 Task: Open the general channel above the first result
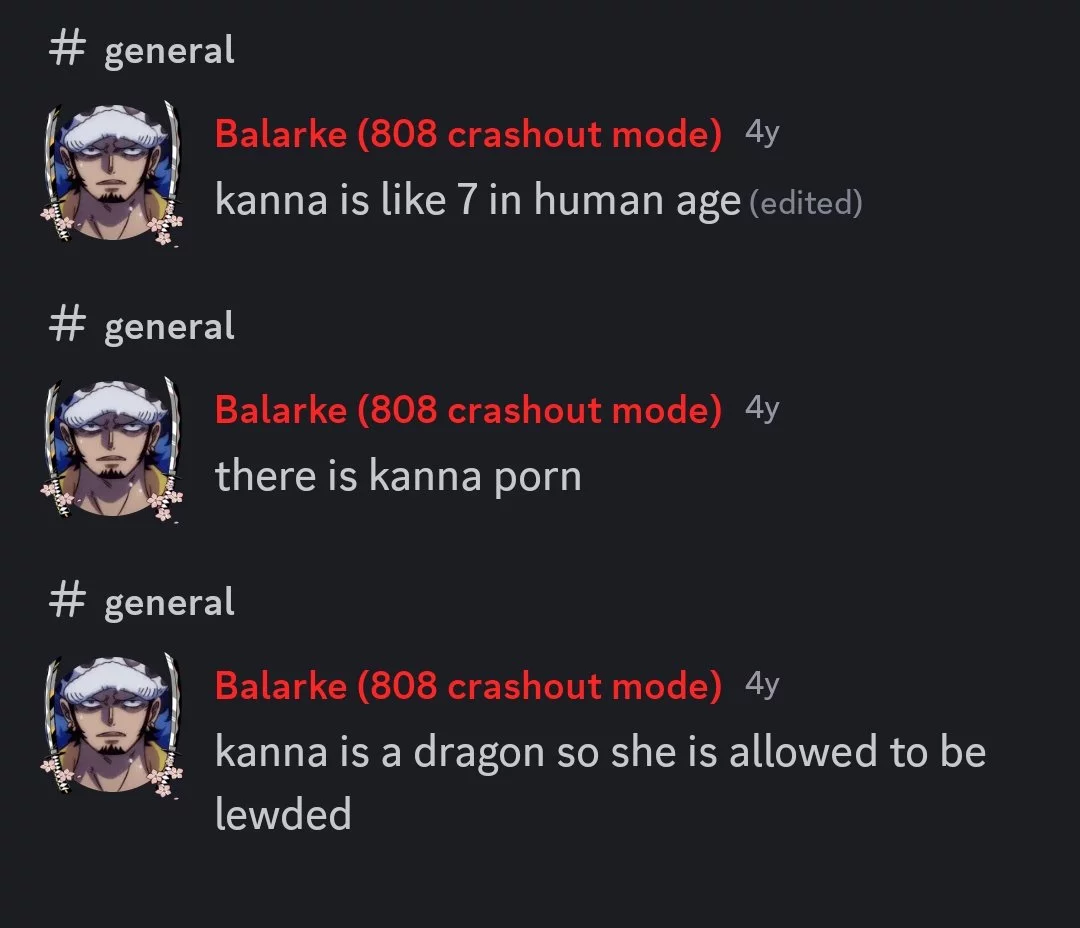point(169,51)
